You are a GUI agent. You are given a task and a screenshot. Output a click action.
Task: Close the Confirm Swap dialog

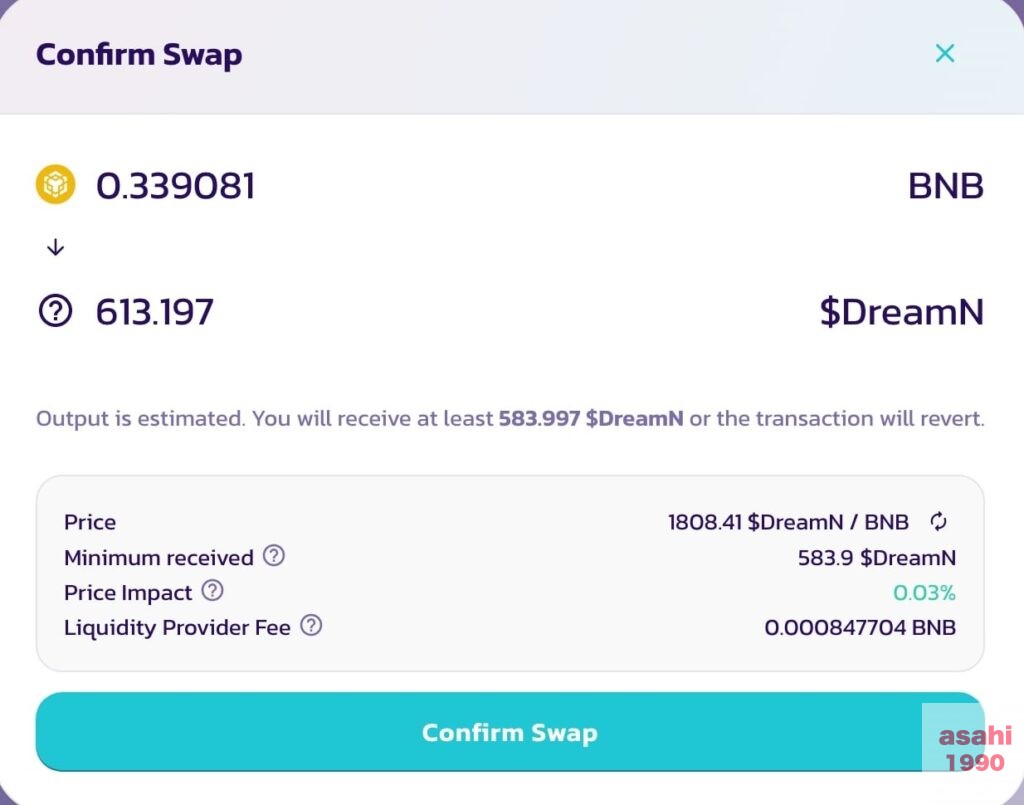tap(944, 53)
